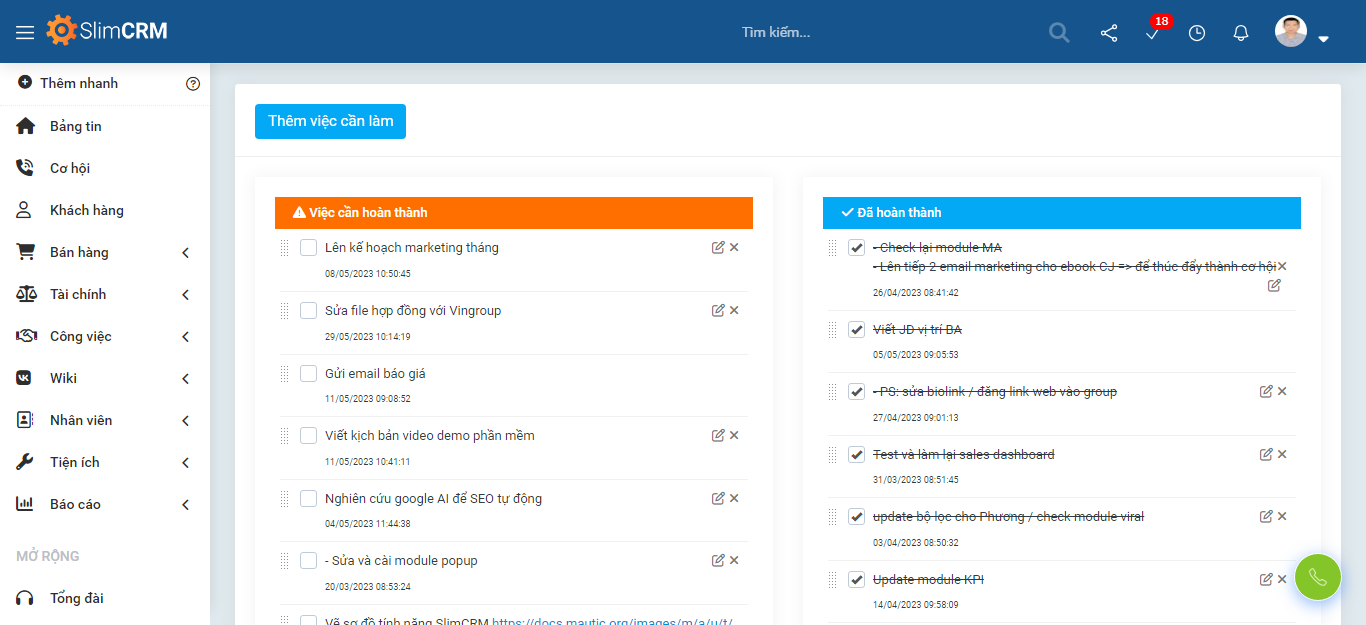
Task: Click the 'Thêm việc cần làm' button
Action: pyautogui.click(x=330, y=121)
